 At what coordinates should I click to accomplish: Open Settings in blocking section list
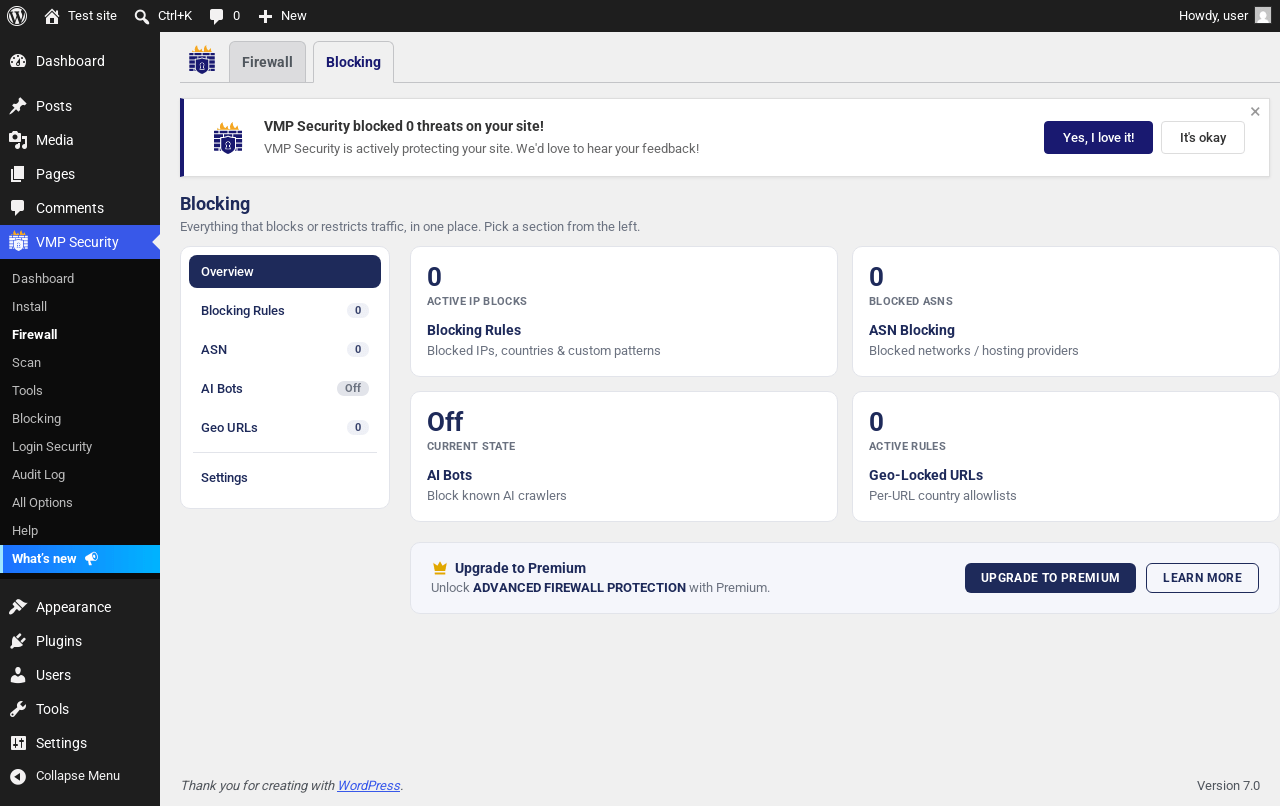click(285, 478)
